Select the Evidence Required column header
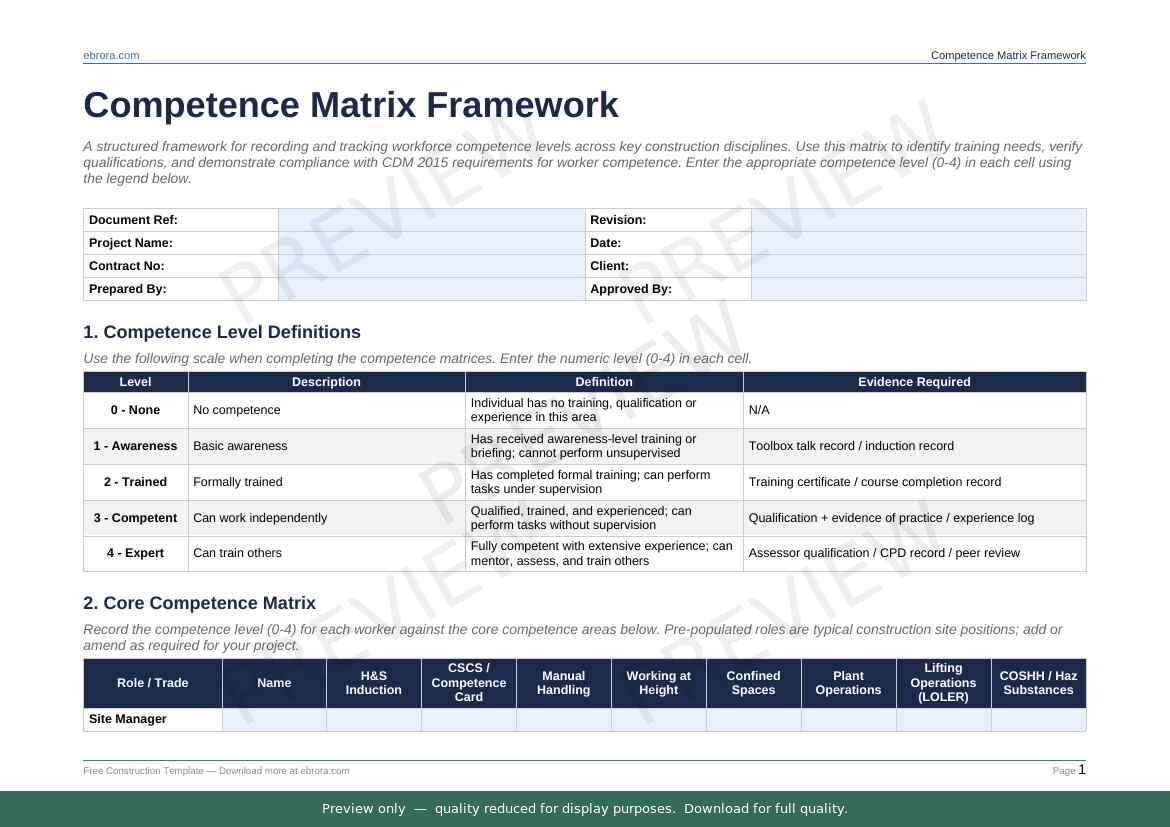 click(914, 382)
